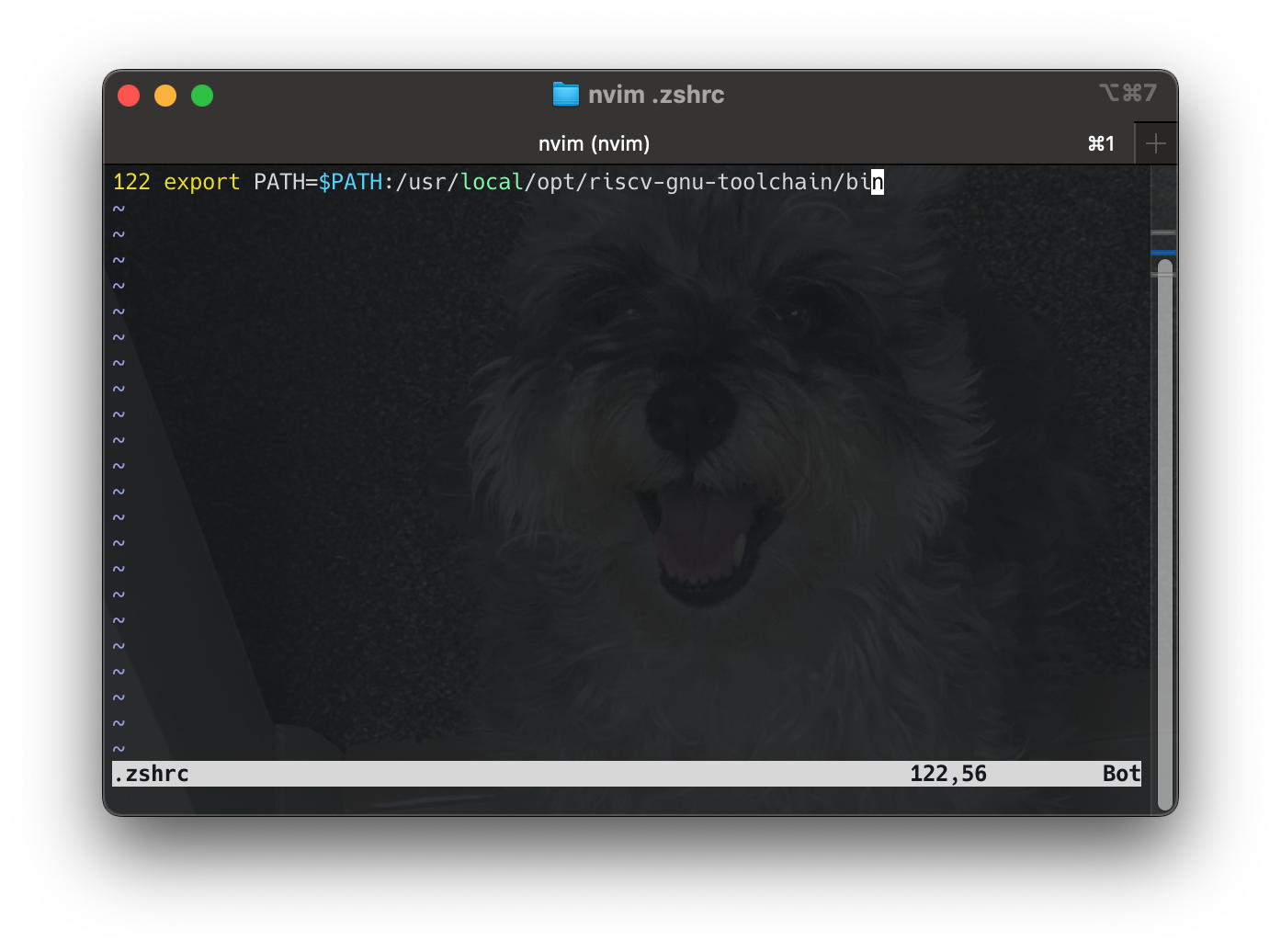Select the export keyword on line 122
Viewport: 1281px width, 952px height.
(x=202, y=182)
